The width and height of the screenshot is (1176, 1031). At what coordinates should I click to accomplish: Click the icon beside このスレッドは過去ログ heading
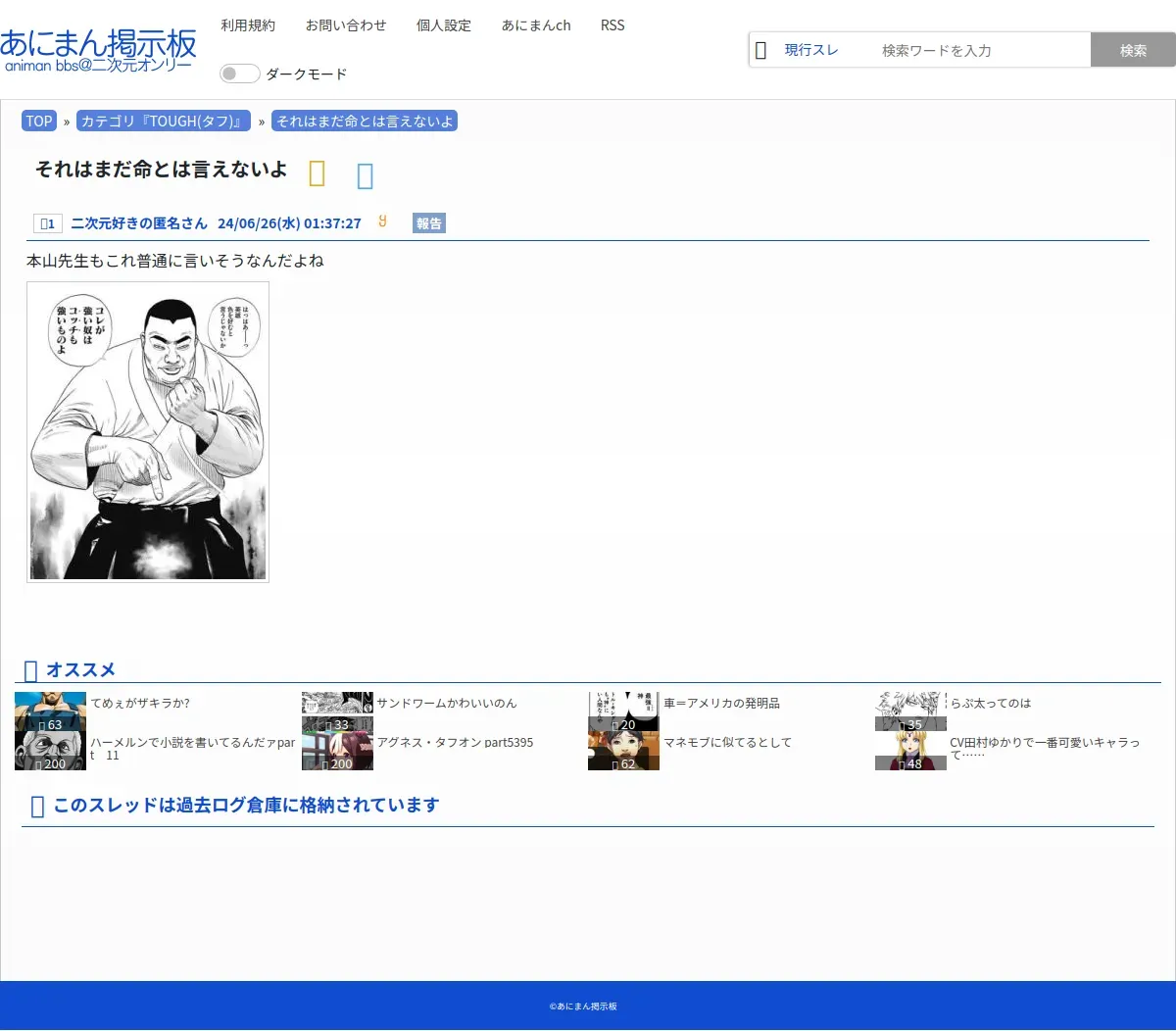click(38, 807)
